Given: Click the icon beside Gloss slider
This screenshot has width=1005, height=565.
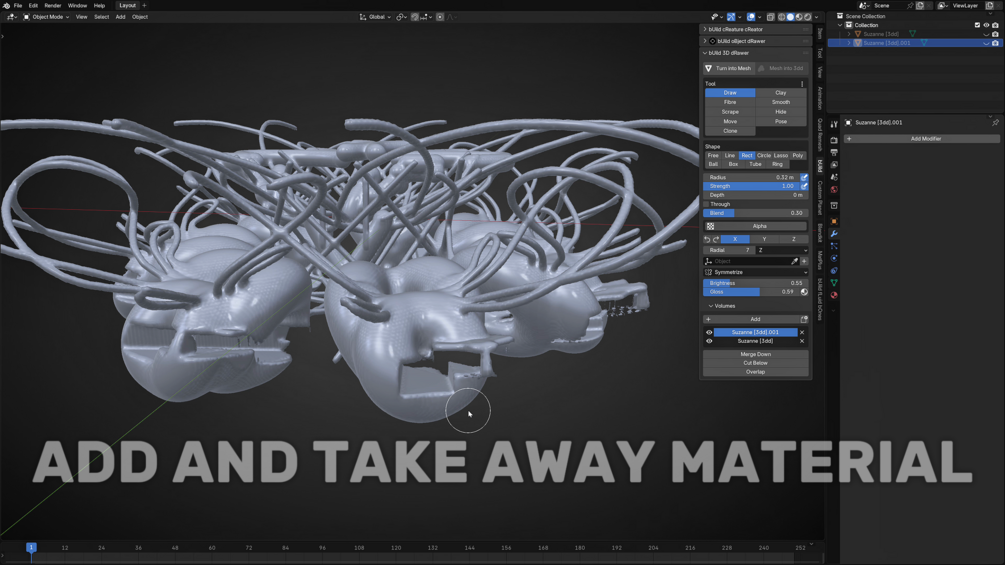Looking at the screenshot, I should coord(804,292).
